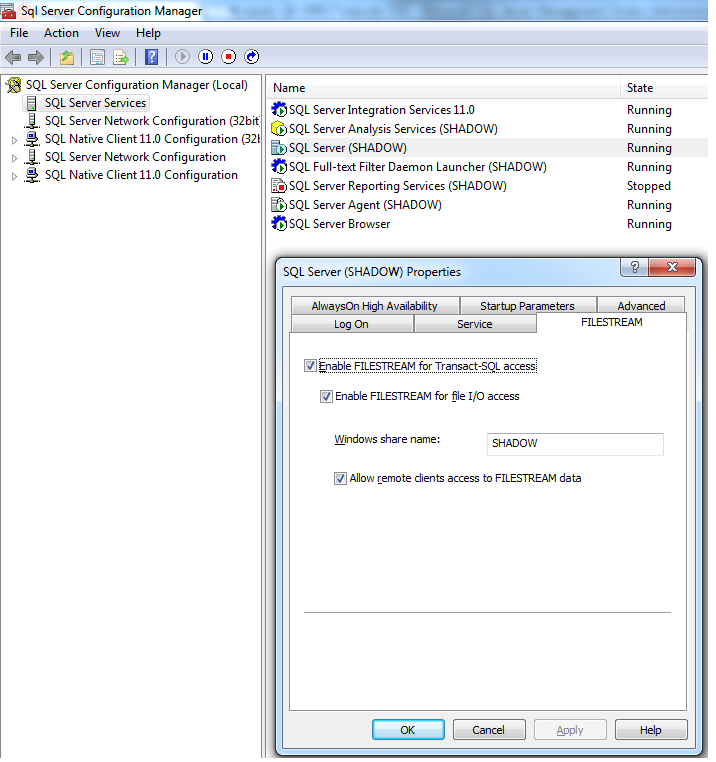The image size is (716, 762).
Task: Click the Cancel button in Properties dialog
Action: [489, 730]
